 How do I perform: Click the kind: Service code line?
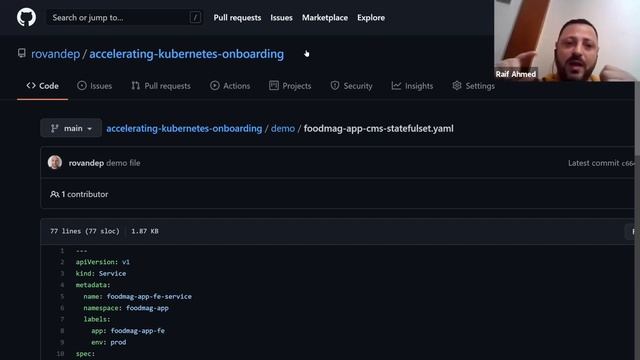[x=101, y=273]
